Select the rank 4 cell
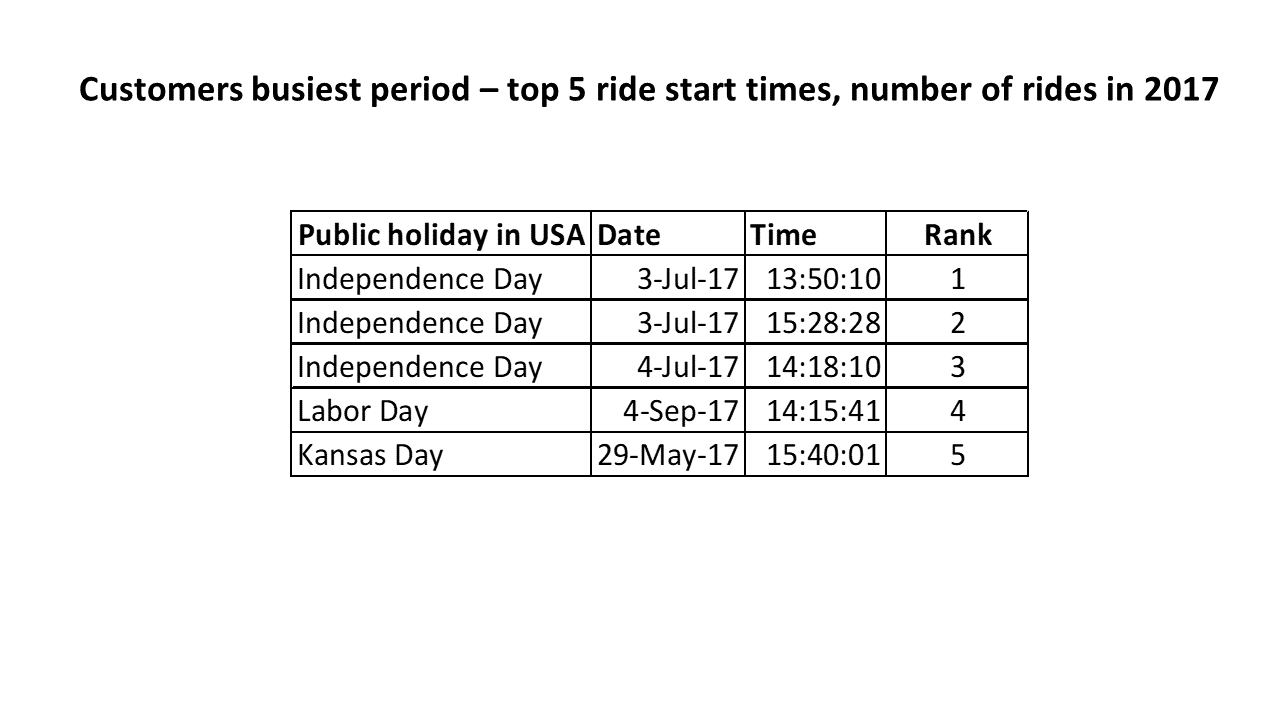1280x720 pixels. tap(957, 410)
